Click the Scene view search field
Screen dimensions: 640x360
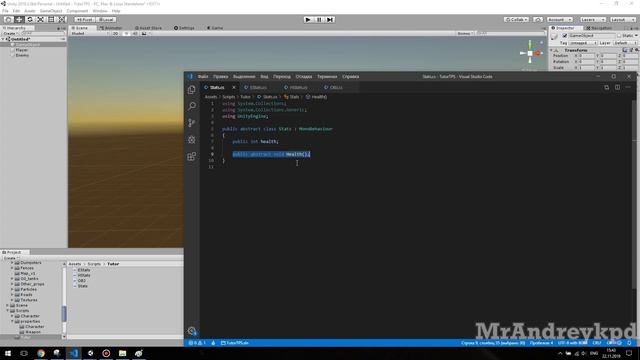click(x=510, y=33)
